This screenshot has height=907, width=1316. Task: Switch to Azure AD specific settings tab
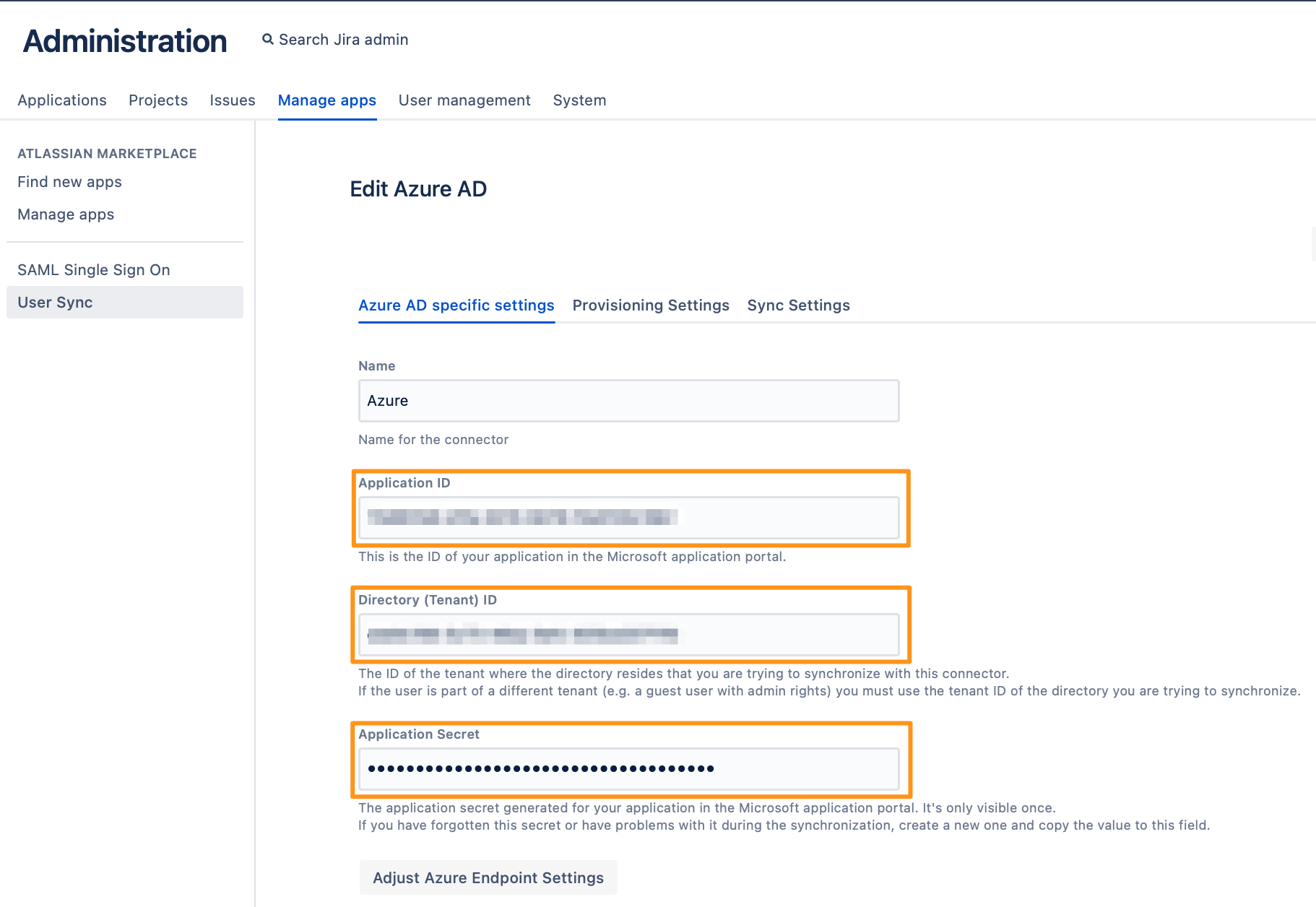456,305
